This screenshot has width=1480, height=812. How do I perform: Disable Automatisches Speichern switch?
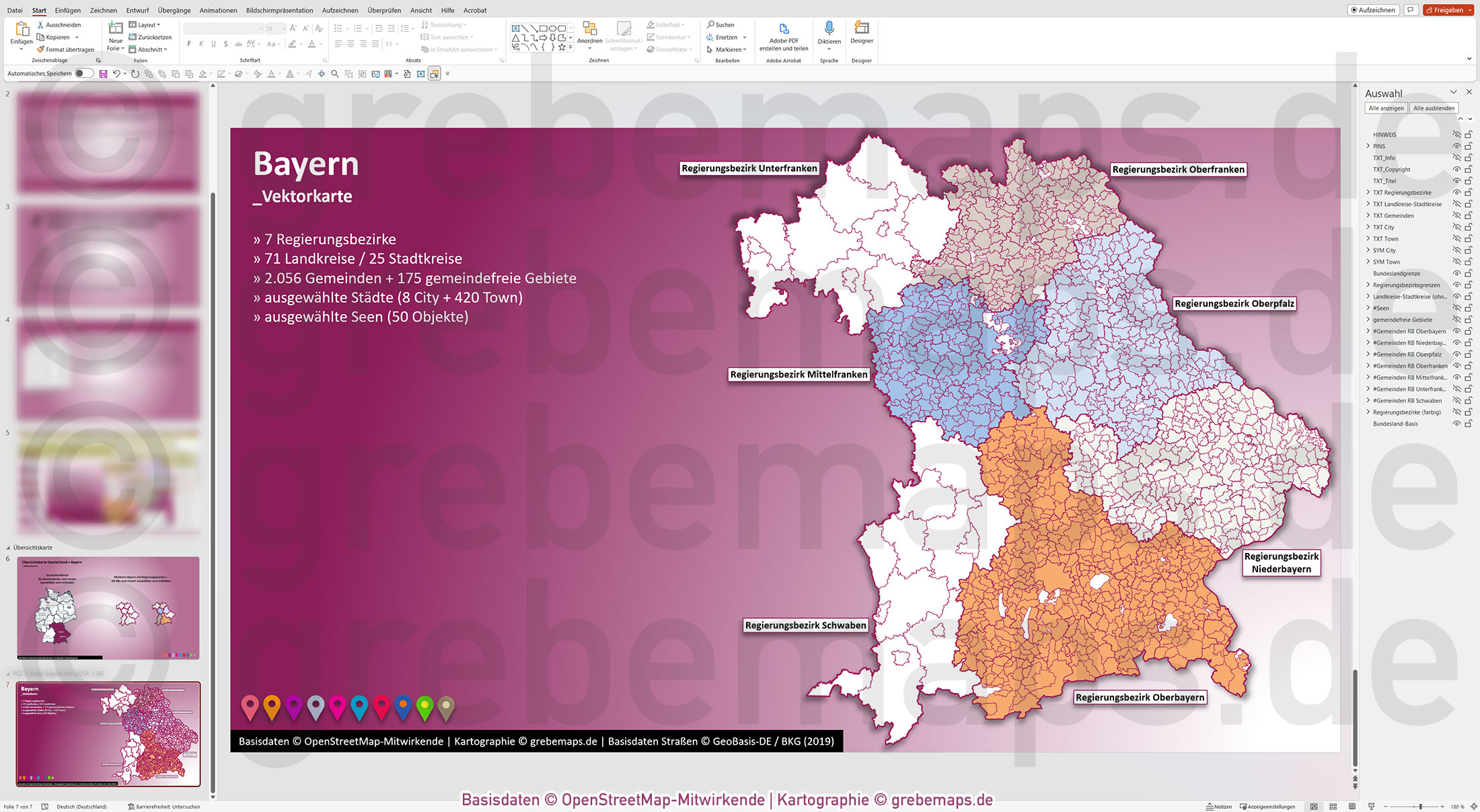coord(83,73)
